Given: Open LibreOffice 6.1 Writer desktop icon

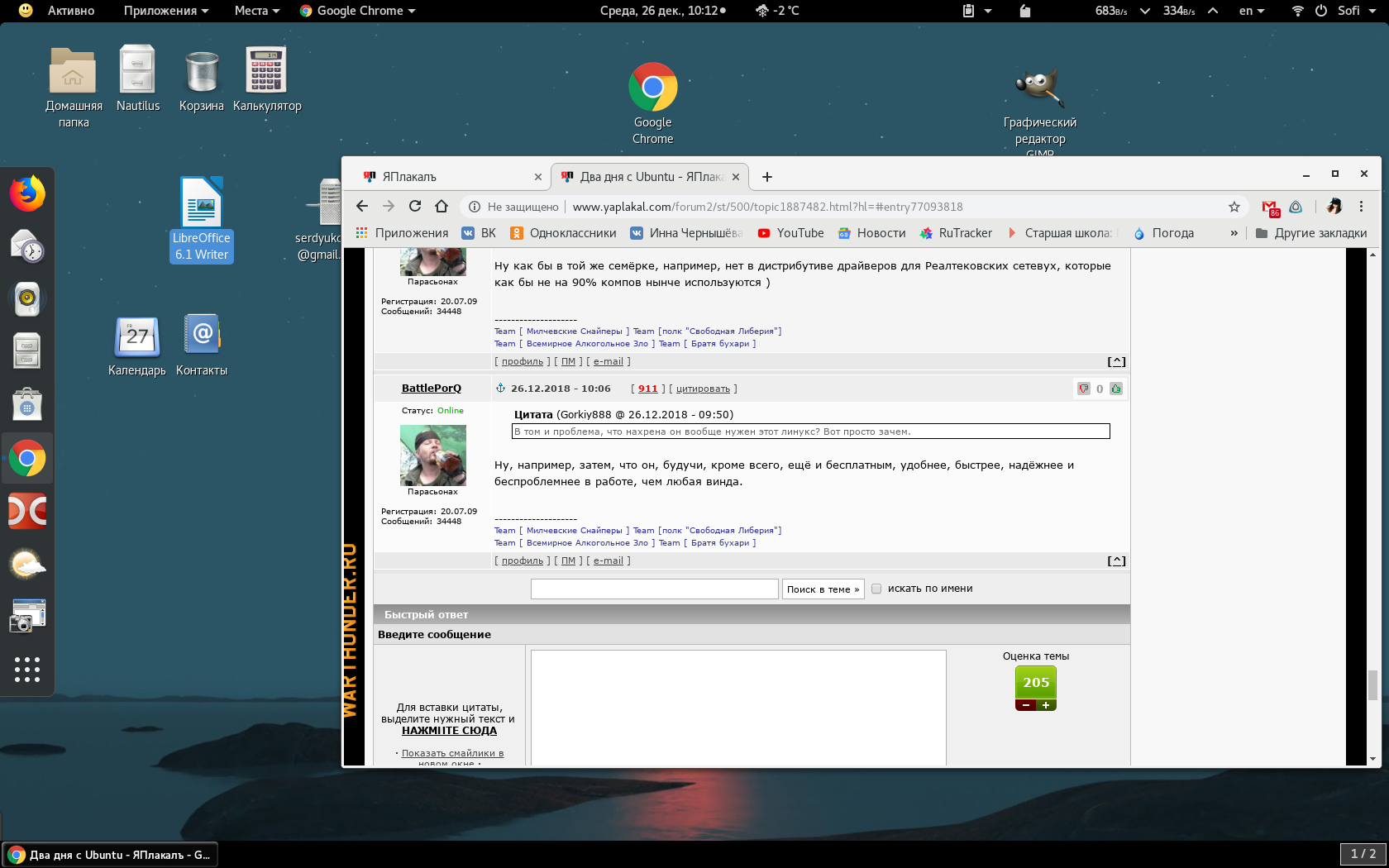Looking at the screenshot, I should 202,219.
